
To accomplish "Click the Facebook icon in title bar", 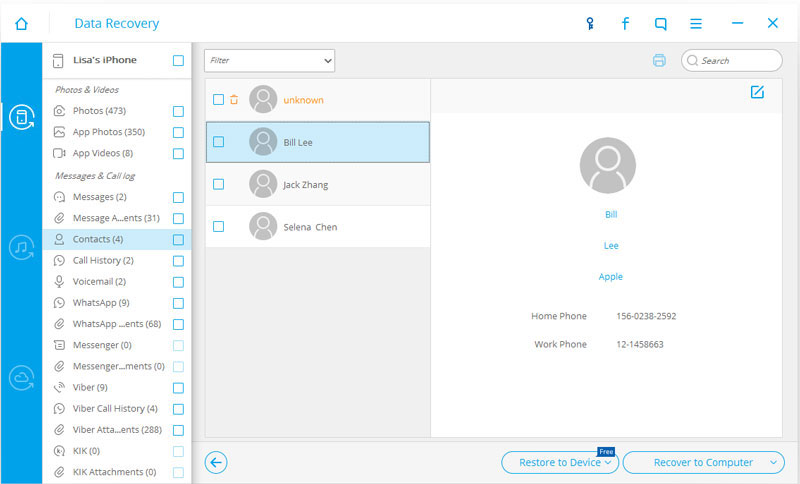I will coord(625,23).
